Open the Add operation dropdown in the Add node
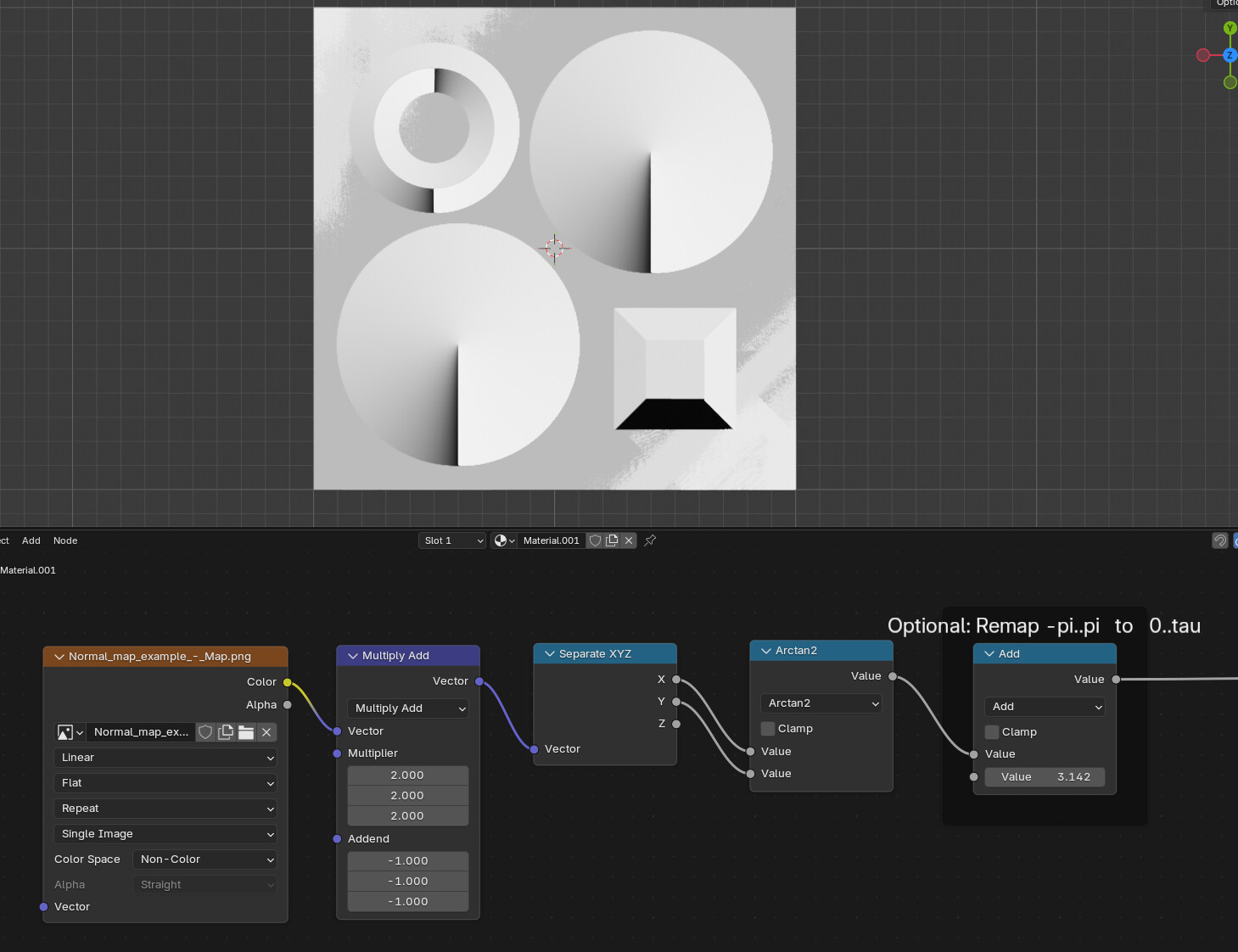 click(x=1045, y=707)
